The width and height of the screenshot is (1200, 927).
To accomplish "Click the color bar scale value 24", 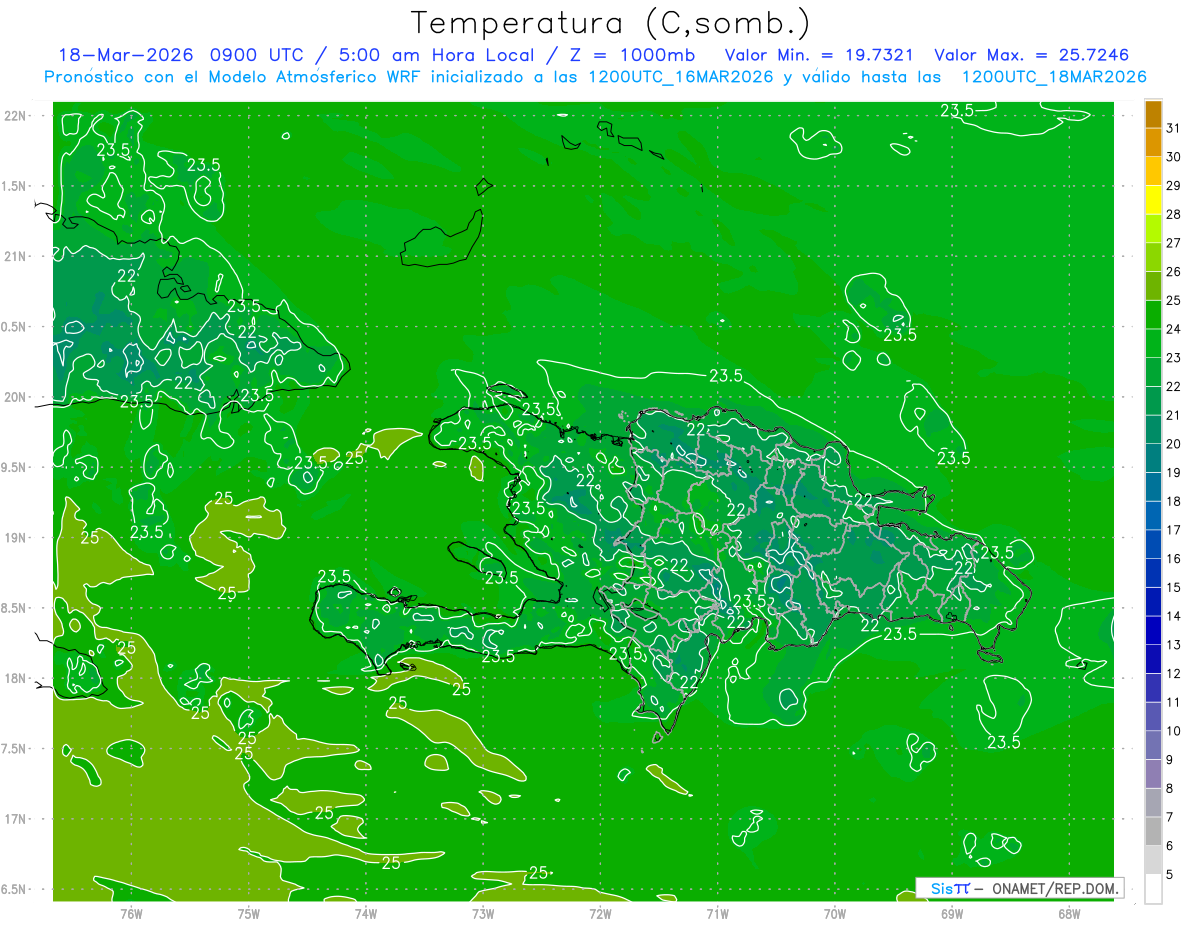I will click(1174, 329).
